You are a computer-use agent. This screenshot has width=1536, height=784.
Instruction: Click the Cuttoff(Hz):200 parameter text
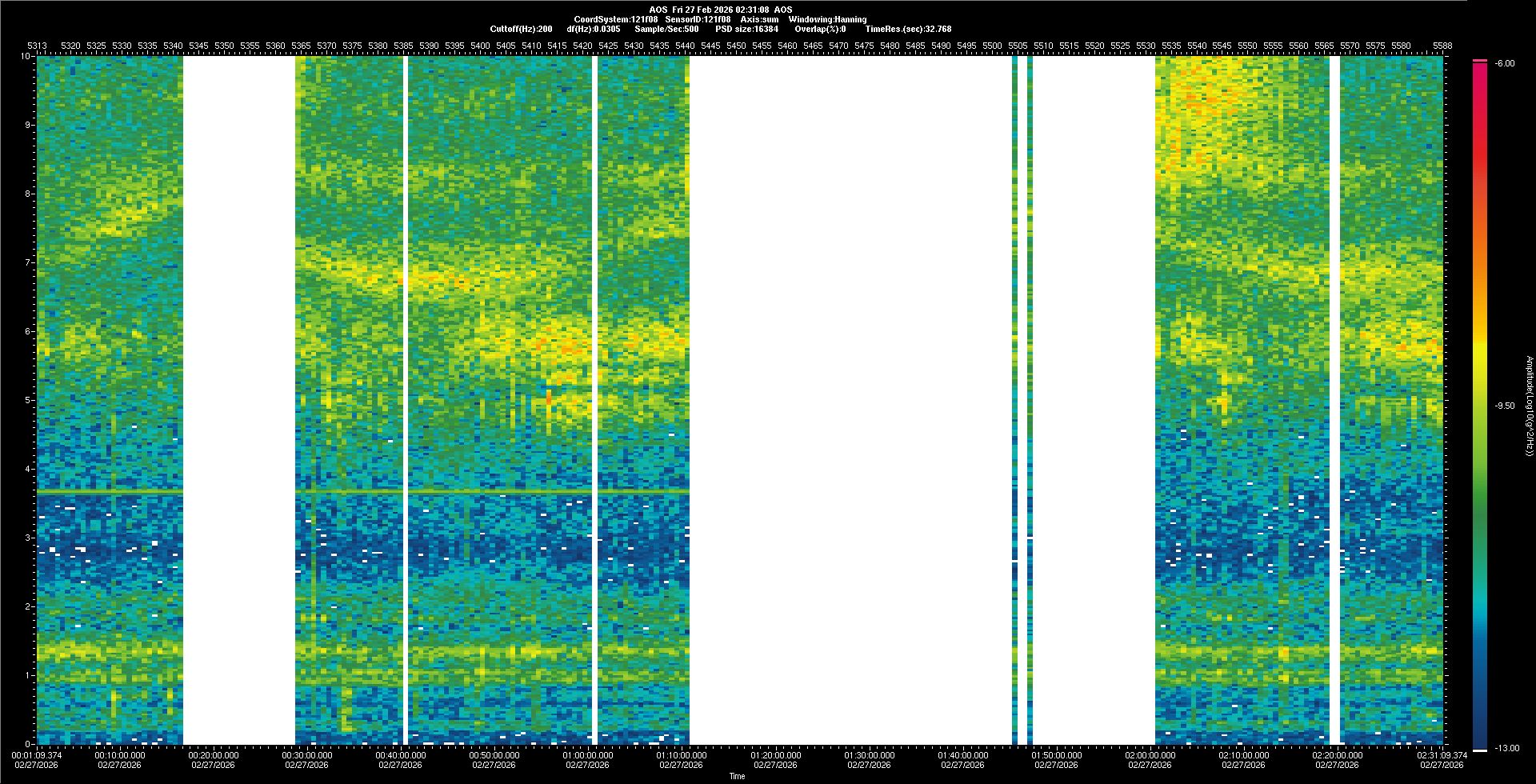point(521,29)
